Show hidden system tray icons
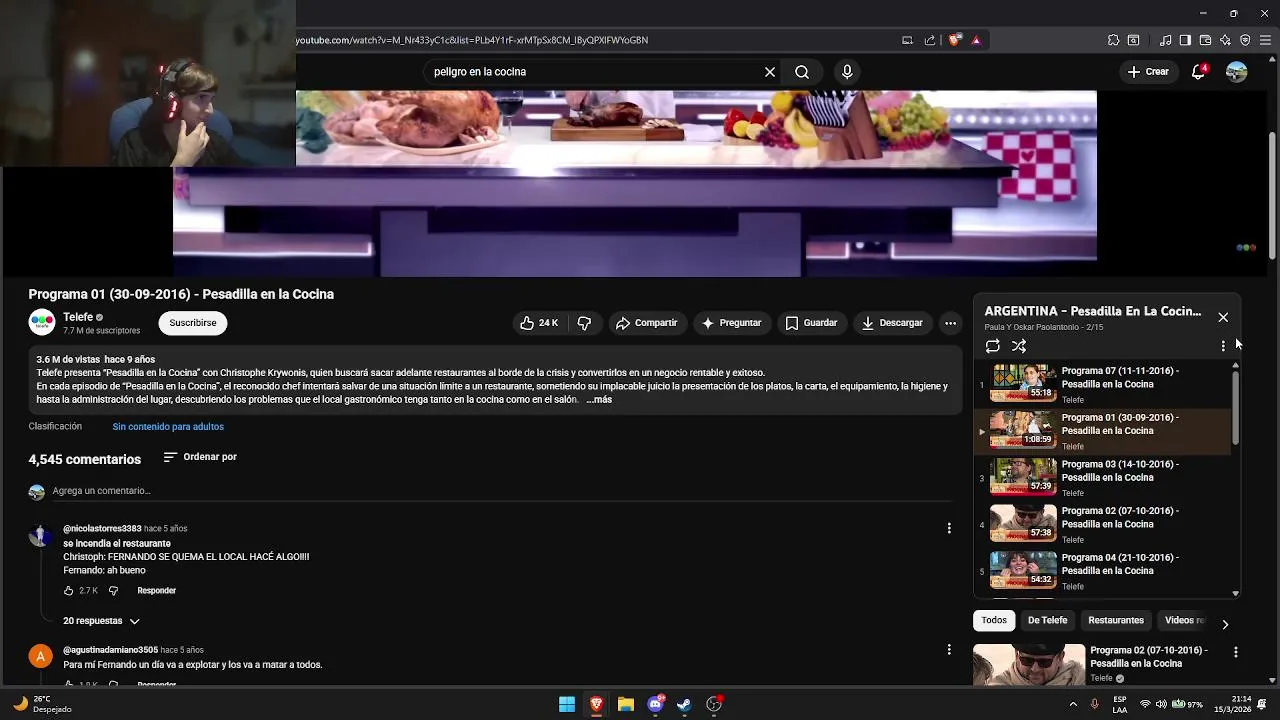Viewport: 1280px width, 720px height. pos(1073,704)
